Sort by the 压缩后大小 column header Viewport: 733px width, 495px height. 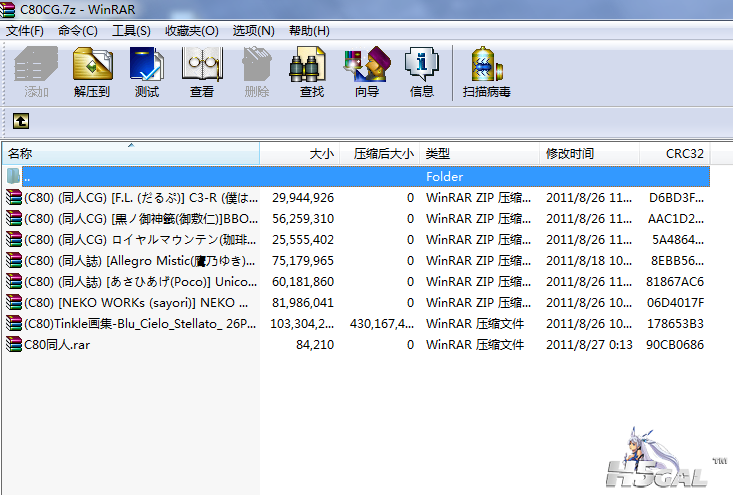click(x=380, y=153)
